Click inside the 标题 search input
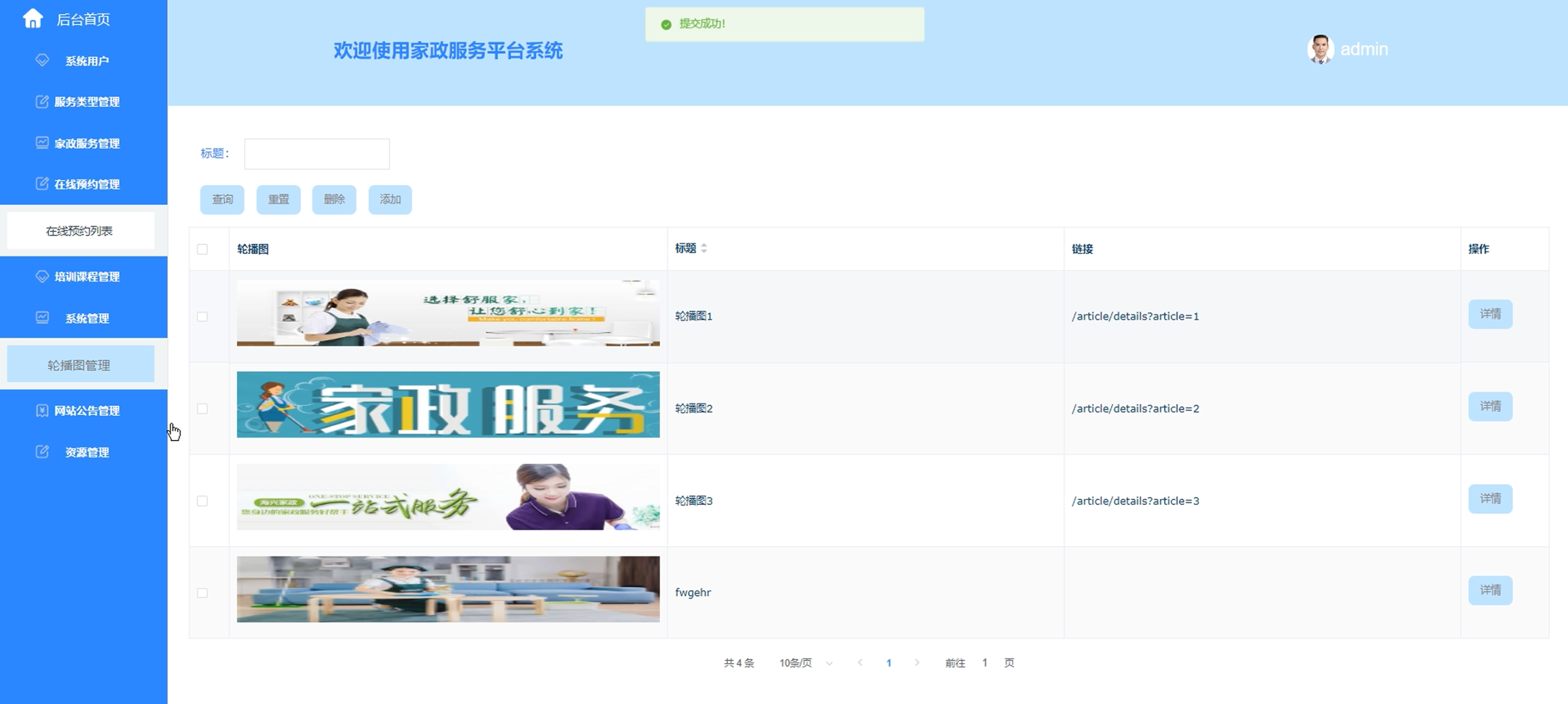The width and height of the screenshot is (1568, 704). 316,153
